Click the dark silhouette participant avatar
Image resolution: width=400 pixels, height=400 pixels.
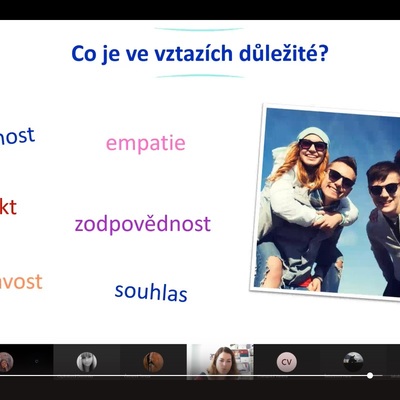(353, 362)
